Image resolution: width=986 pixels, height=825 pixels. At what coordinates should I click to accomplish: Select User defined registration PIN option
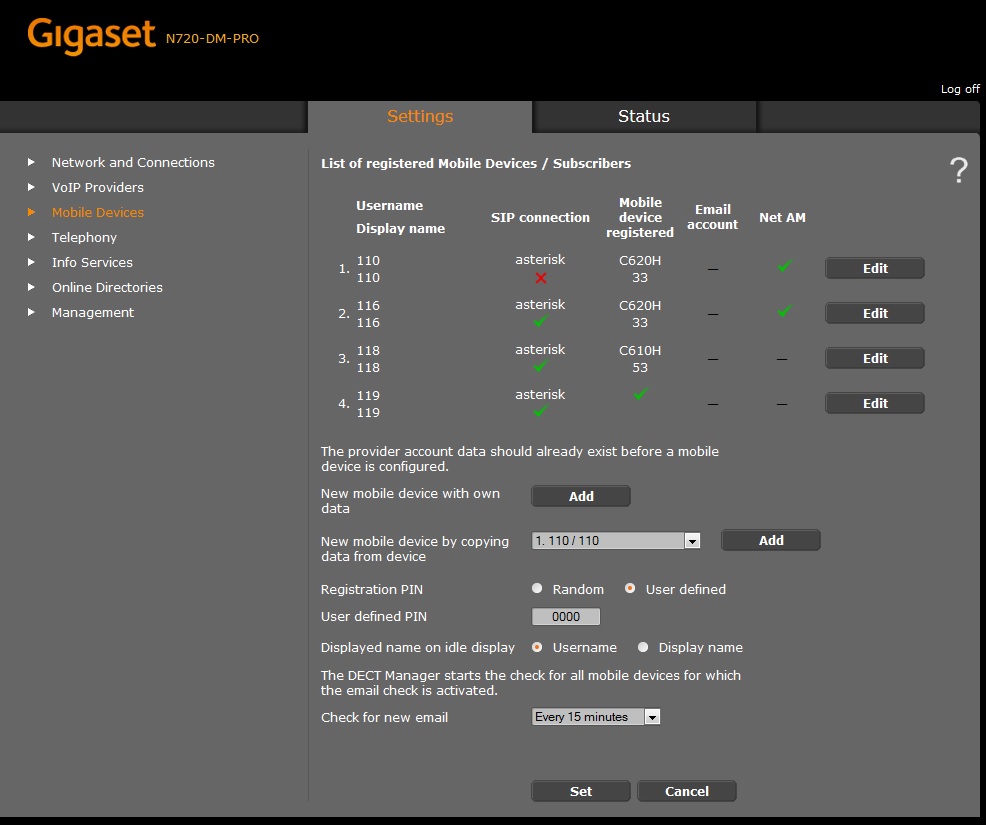point(630,589)
